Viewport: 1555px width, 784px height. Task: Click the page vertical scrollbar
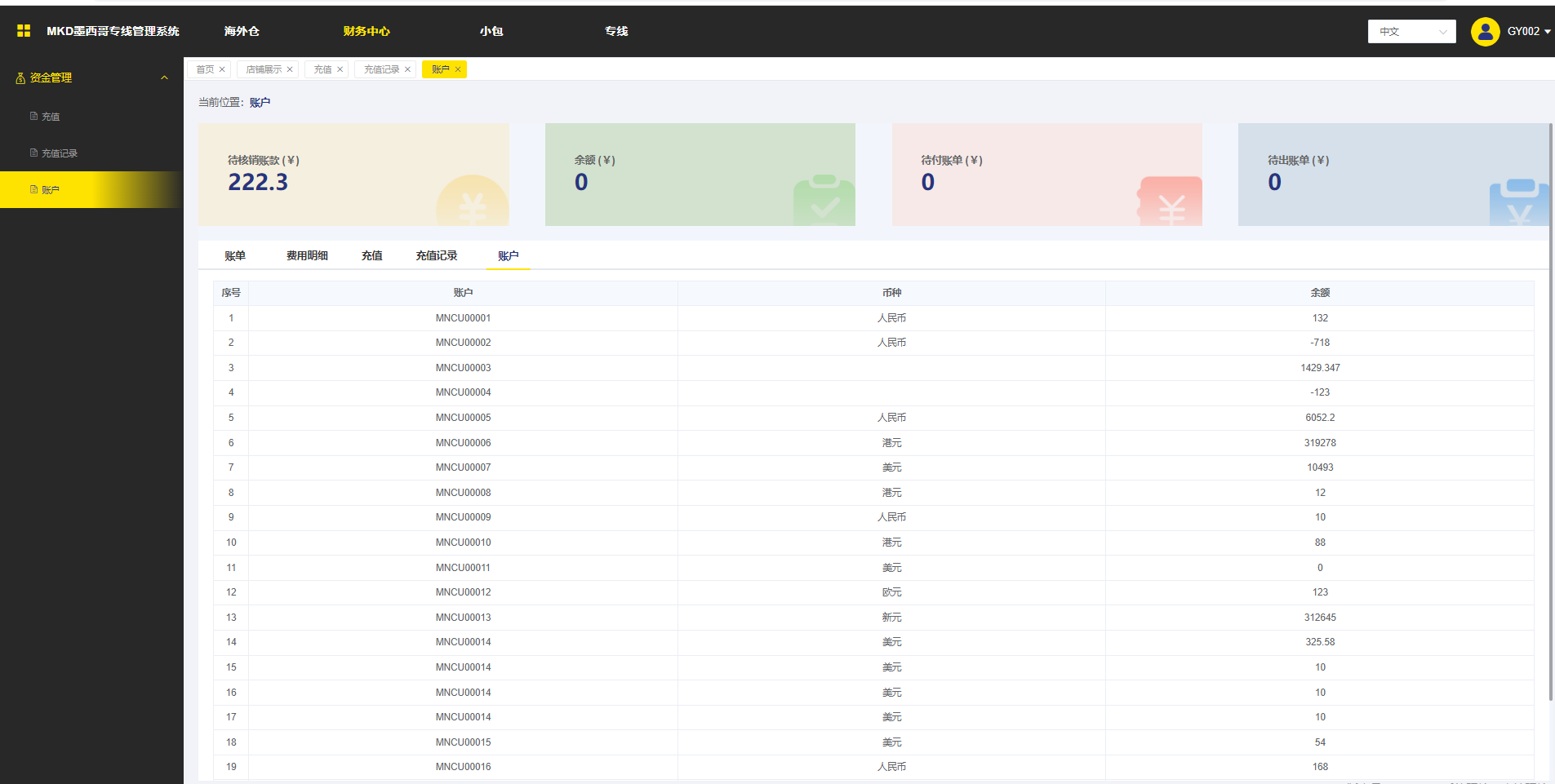coord(1550,408)
